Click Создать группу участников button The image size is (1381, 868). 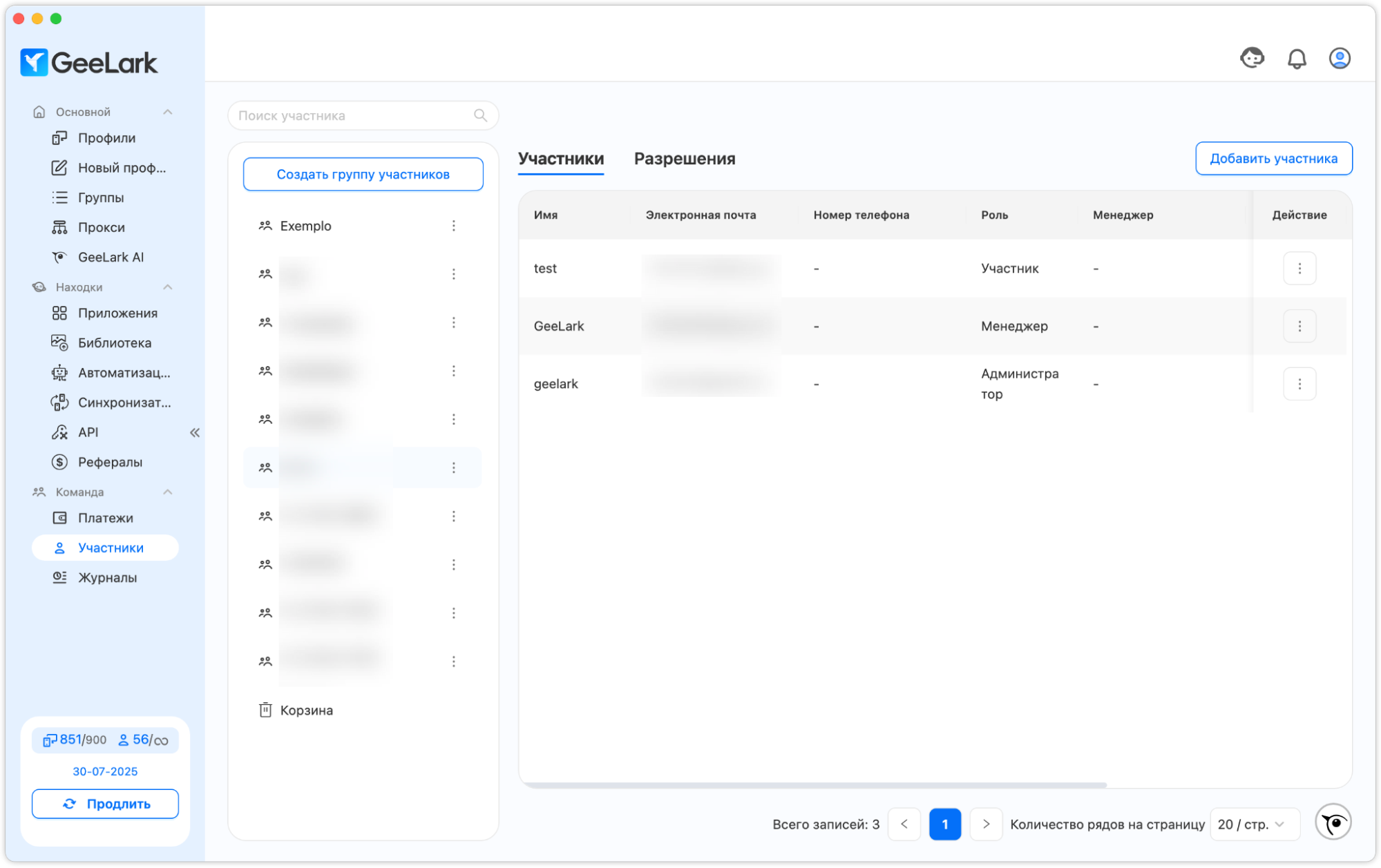[363, 174]
